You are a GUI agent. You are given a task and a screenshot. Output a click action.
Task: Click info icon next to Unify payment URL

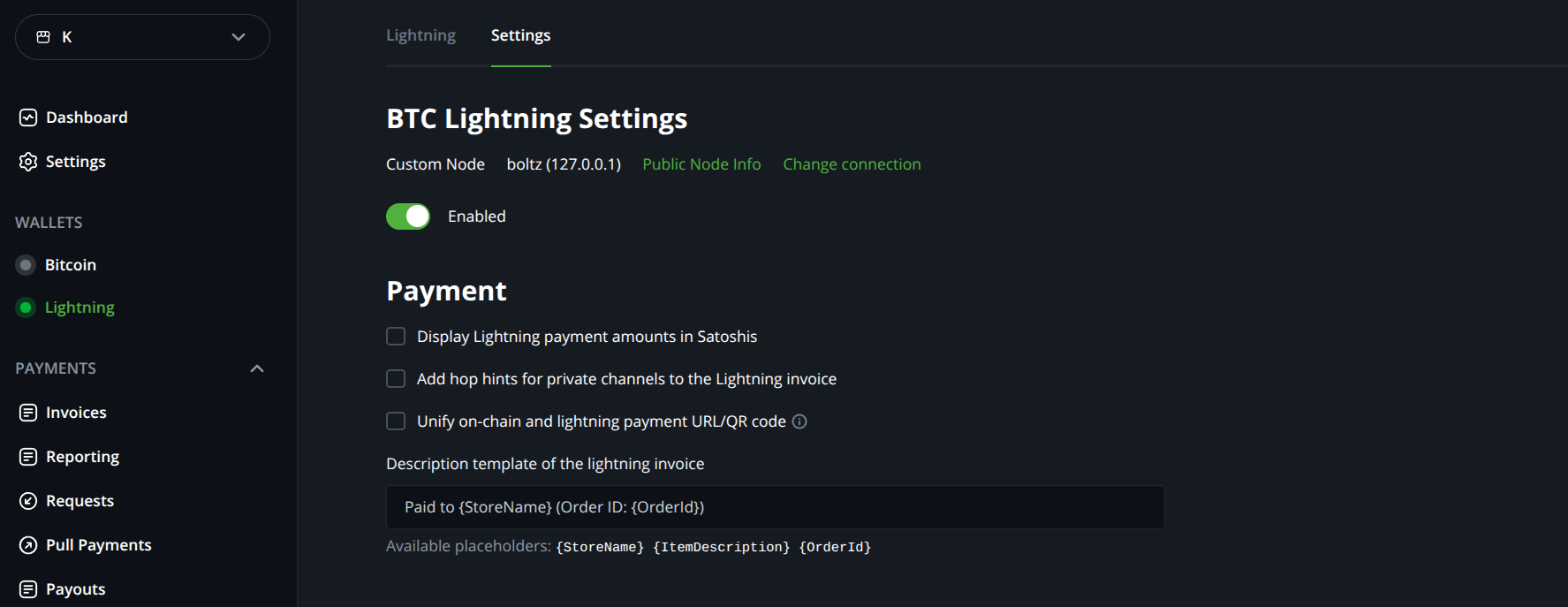click(x=799, y=421)
